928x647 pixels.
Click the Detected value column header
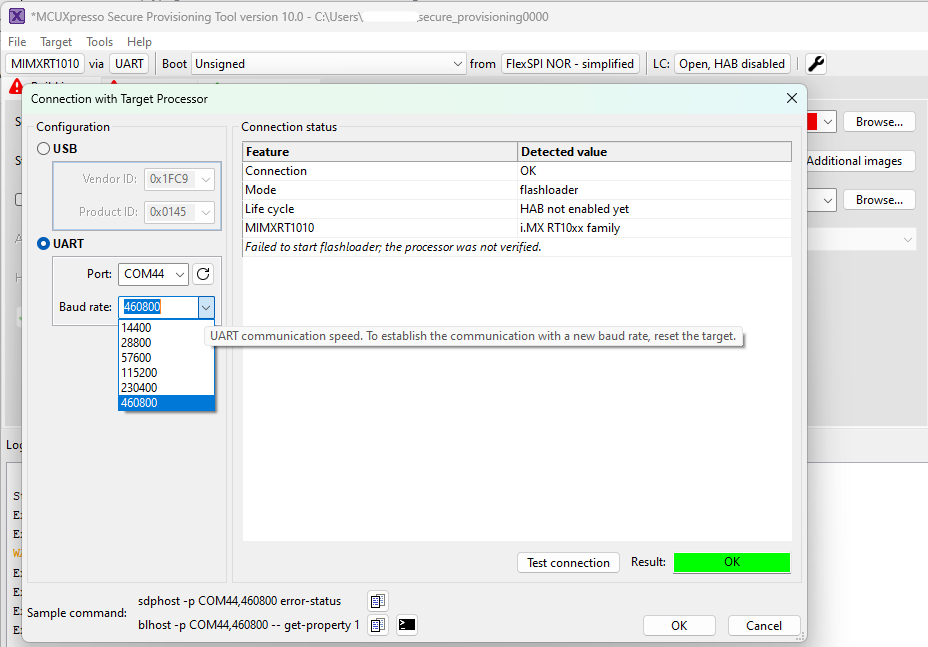click(564, 152)
